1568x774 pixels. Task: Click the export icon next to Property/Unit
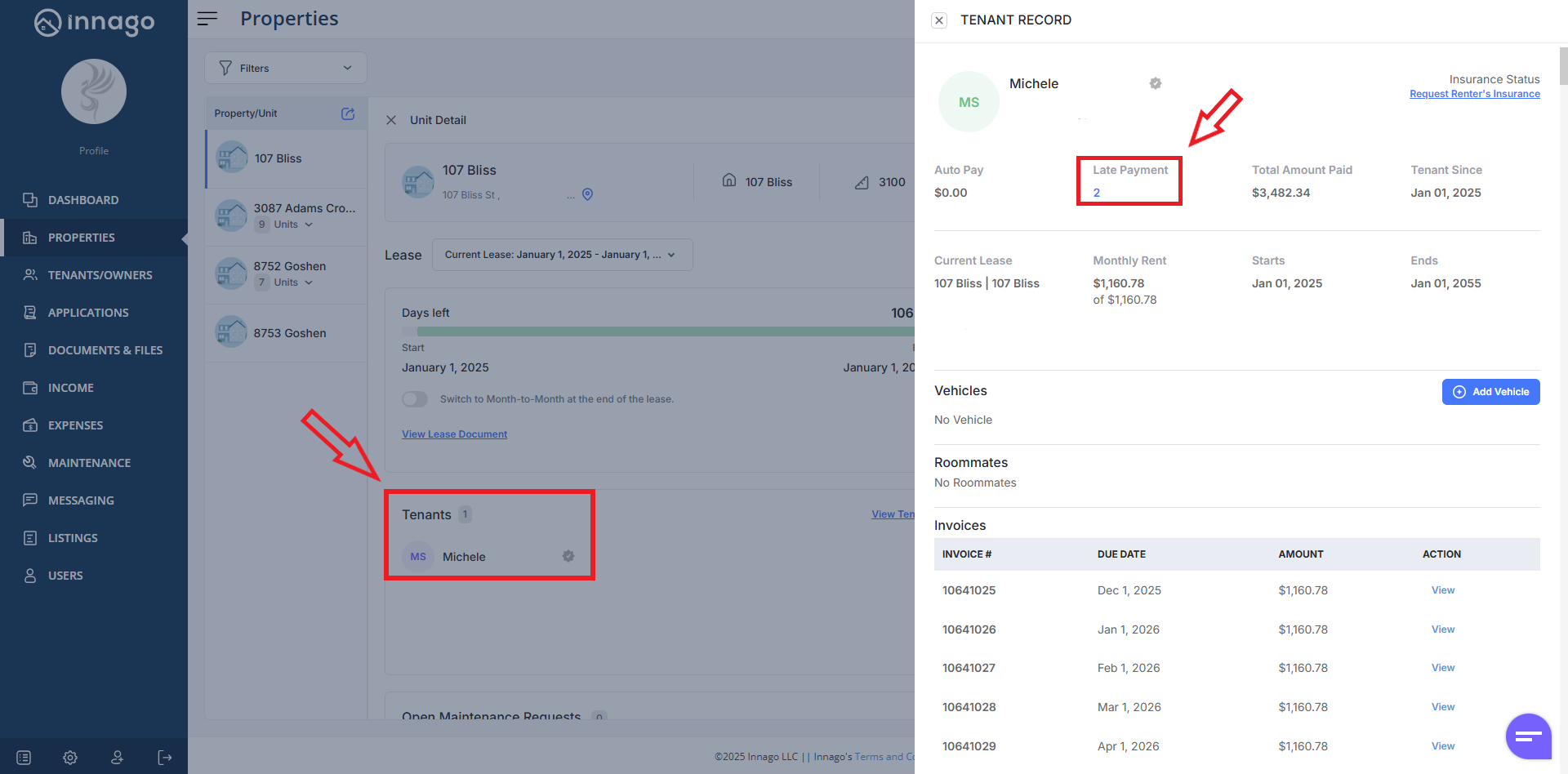[x=348, y=113]
